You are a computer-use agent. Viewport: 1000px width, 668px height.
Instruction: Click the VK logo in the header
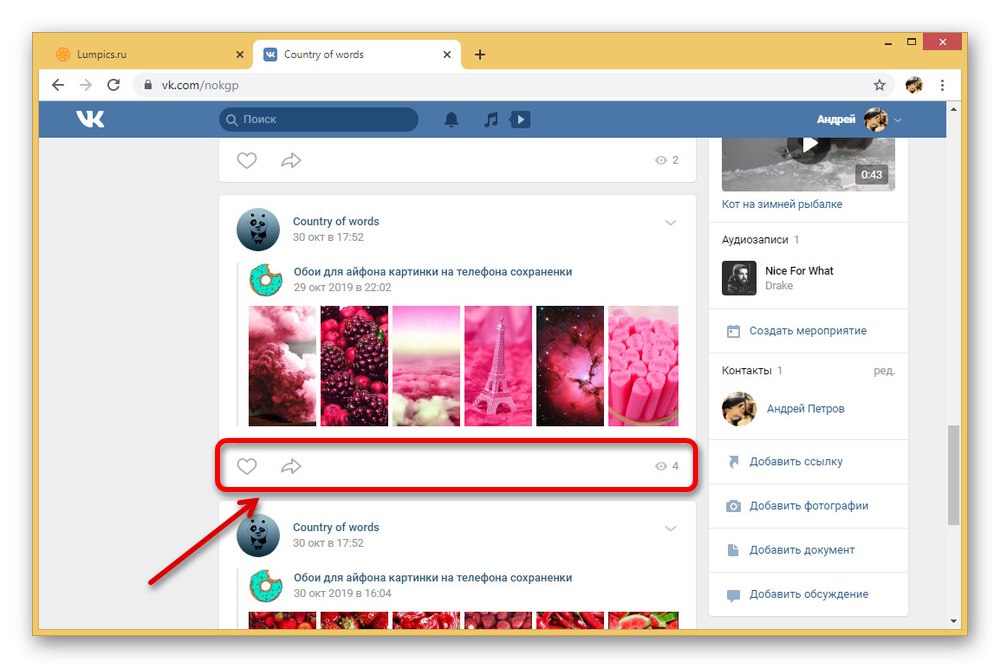pyautogui.click(x=90, y=119)
